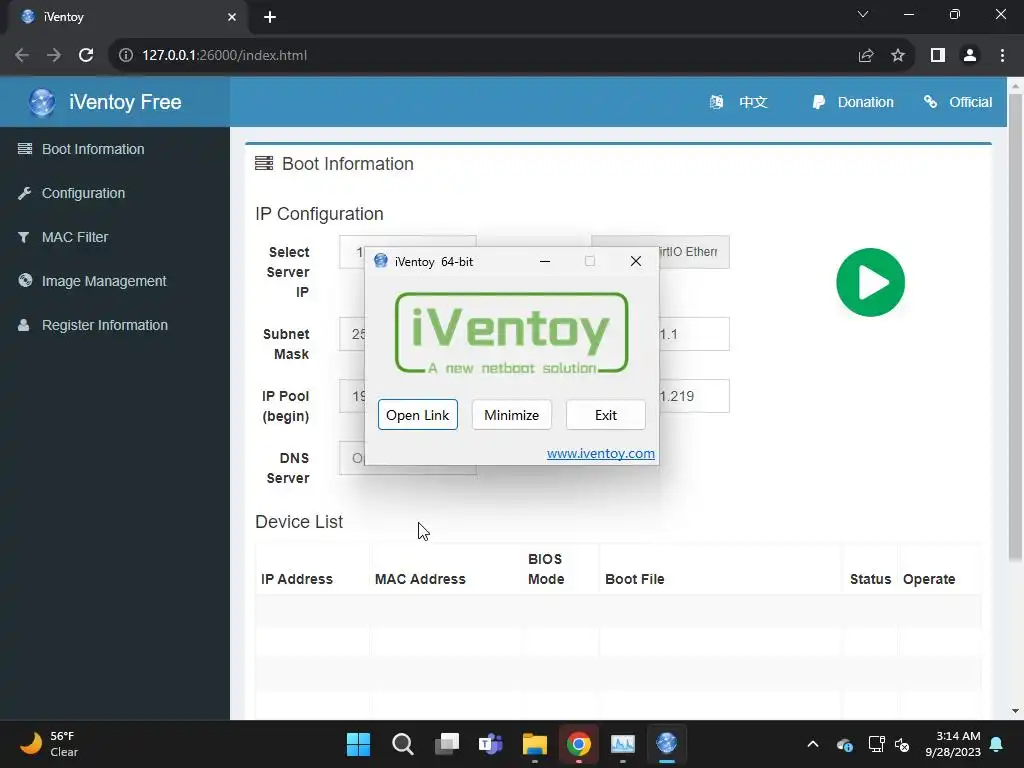Minimize the iVentoy dialog using its title bar button

[x=545, y=261]
